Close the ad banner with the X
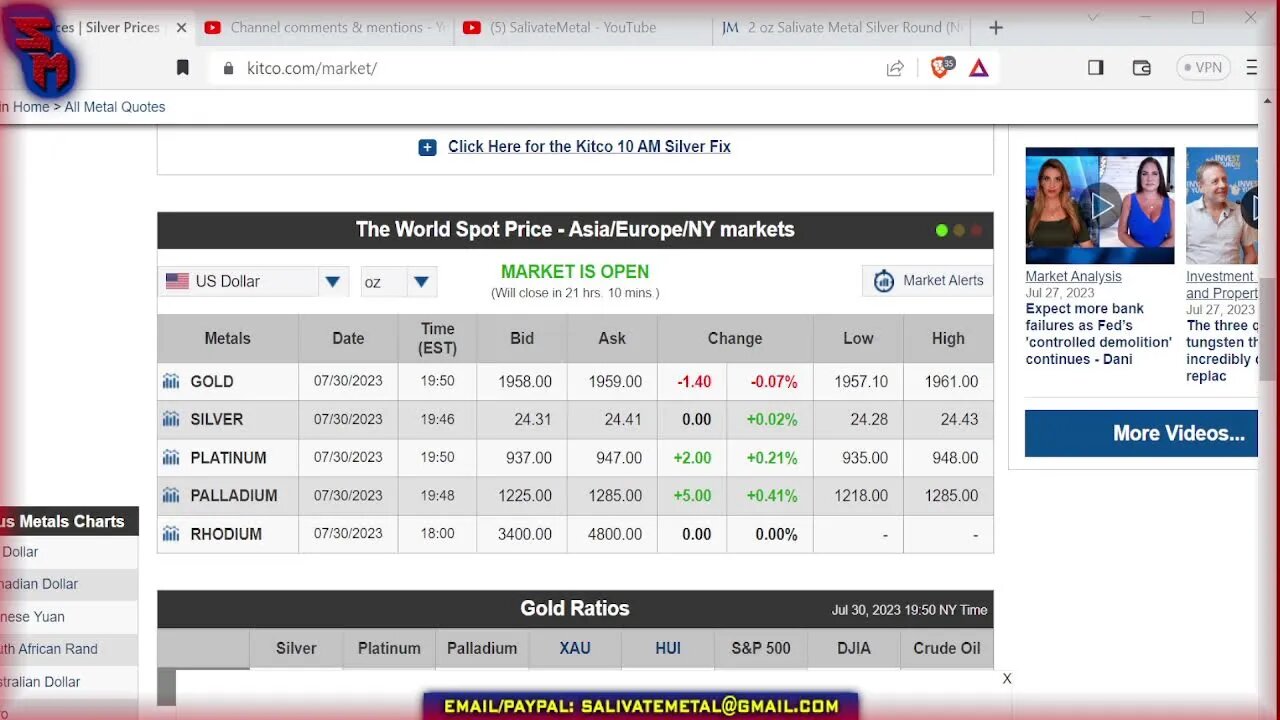 coord(1007,679)
